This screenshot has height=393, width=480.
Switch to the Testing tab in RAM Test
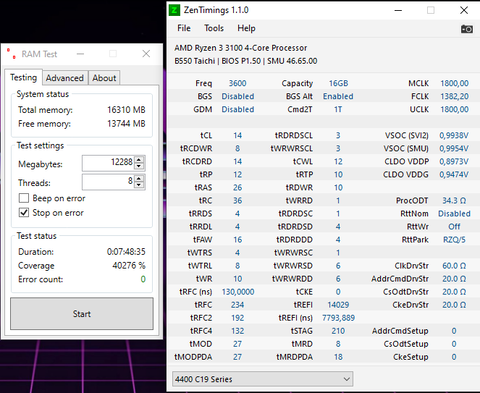pos(23,77)
